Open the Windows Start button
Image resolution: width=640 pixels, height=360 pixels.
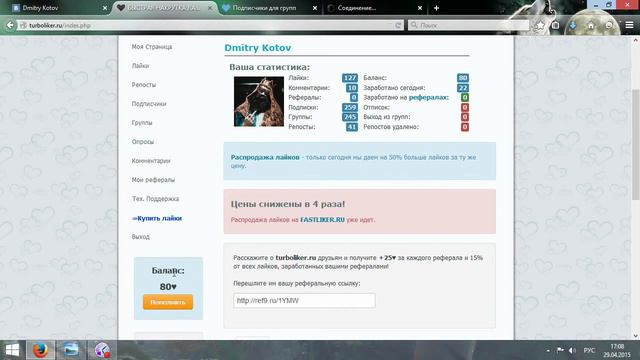(12, 350)
